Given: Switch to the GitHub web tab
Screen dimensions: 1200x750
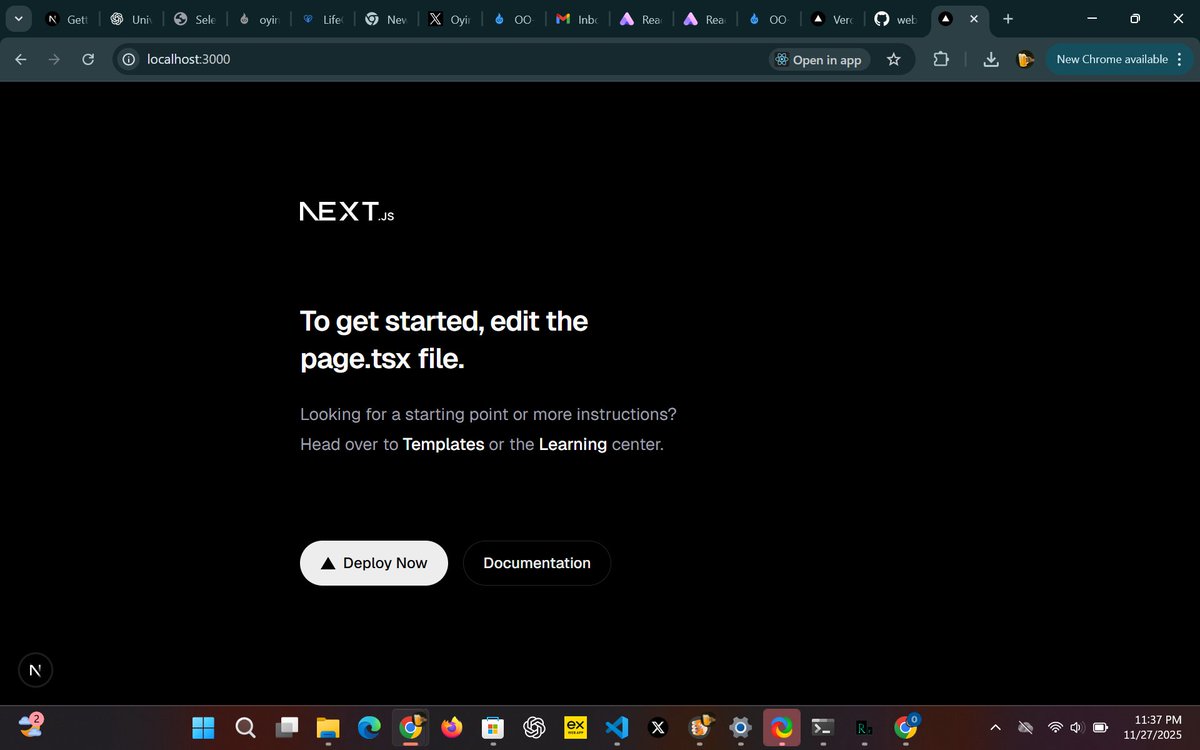Looking at the screenshot, I should point(897,18).
